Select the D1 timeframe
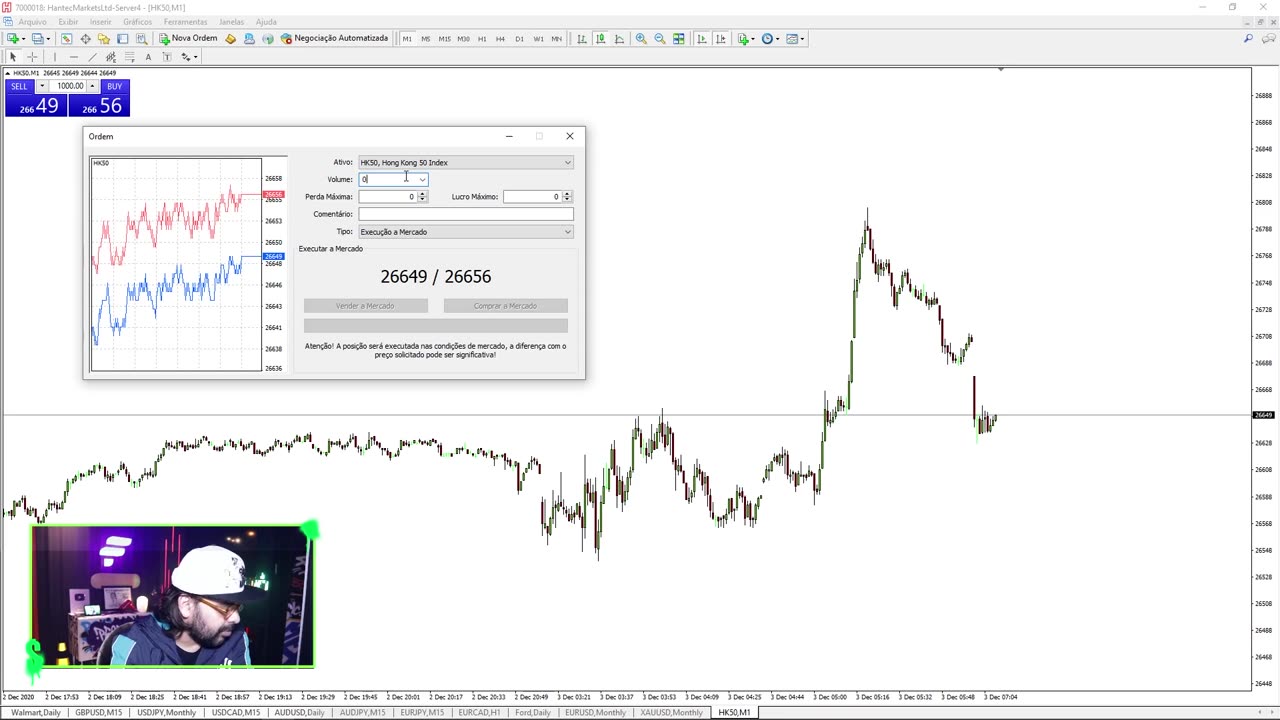The width and height of the screenshot is (1280, 720). coord(519,38)
